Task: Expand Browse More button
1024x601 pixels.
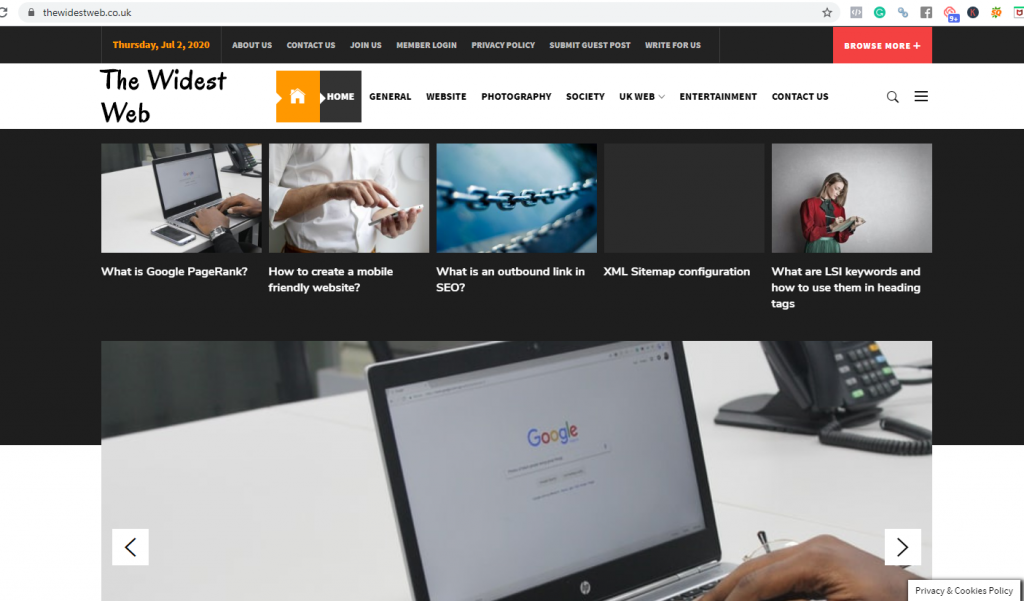Action: [x=882, y=45]
